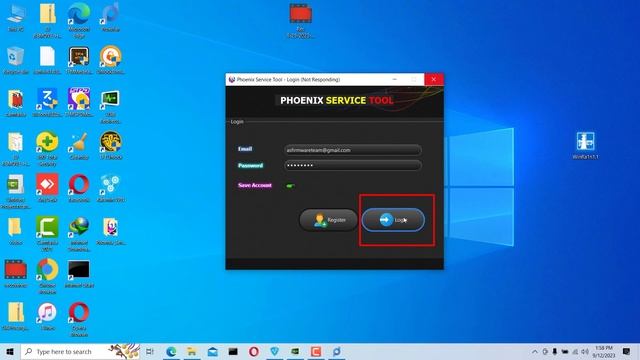Select the AnyDesk desktop shortcut
Screen dimensions: 640x360
pos(47,188)
